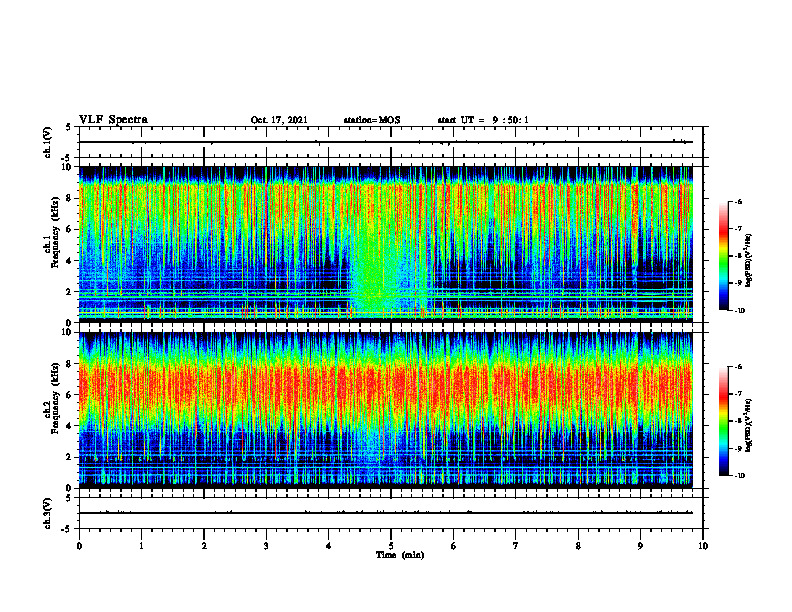
Task: Click the ch.3 voltage waveform trace
Action: tap(385, 513)
